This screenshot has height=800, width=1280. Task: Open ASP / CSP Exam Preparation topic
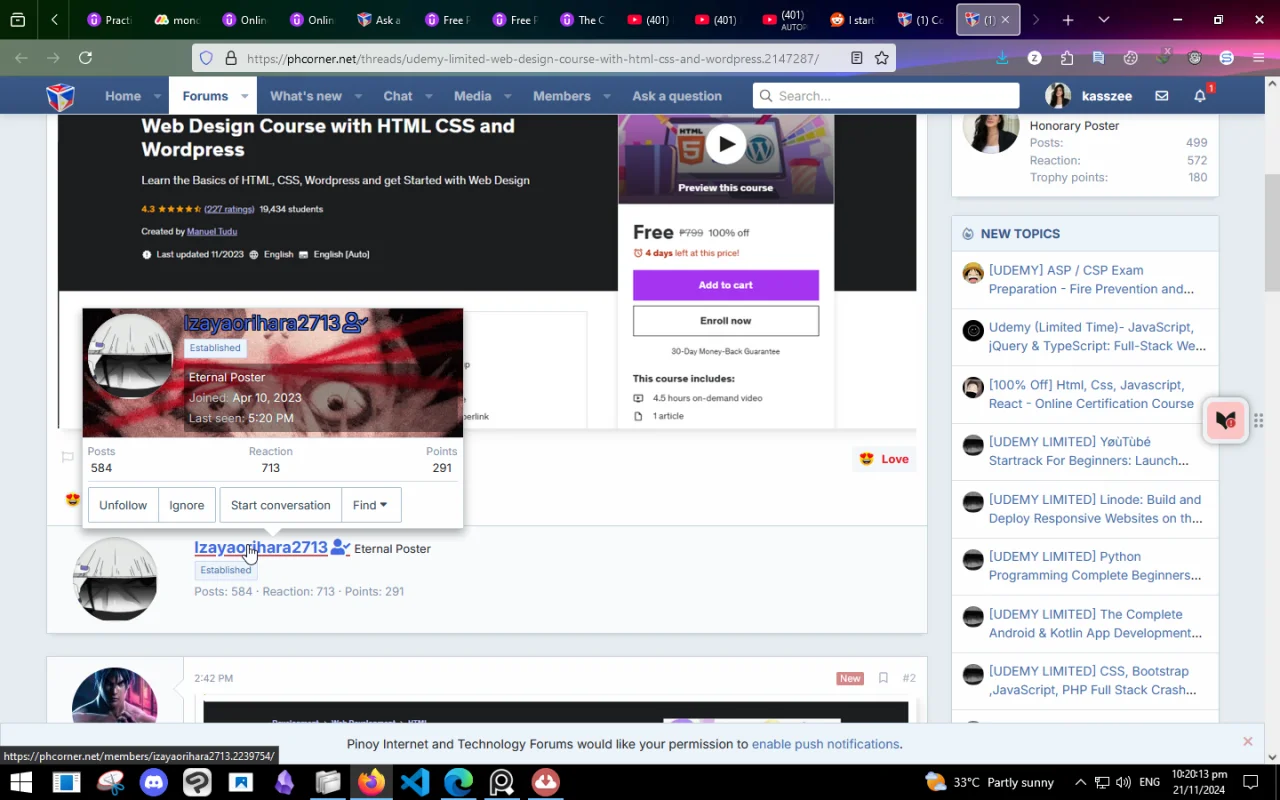(x=1091, y=279)
